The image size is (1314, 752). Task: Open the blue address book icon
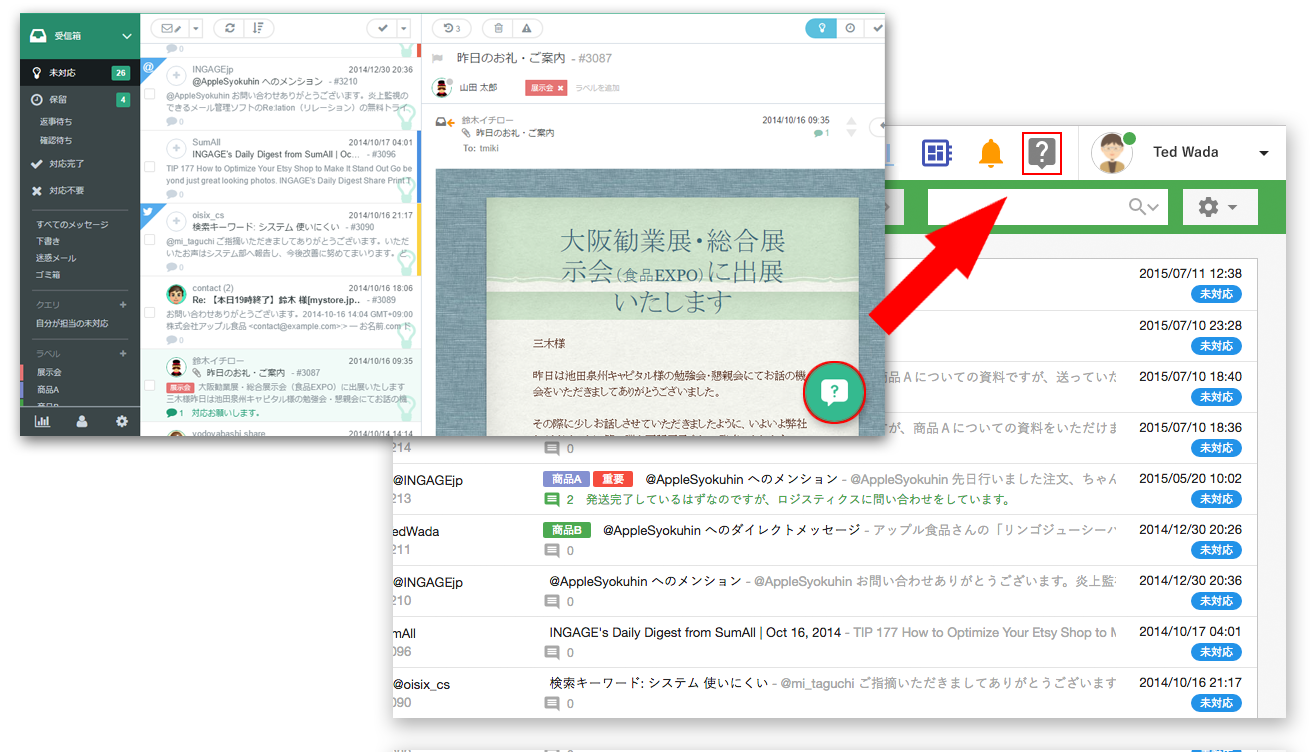coord(936,153)
